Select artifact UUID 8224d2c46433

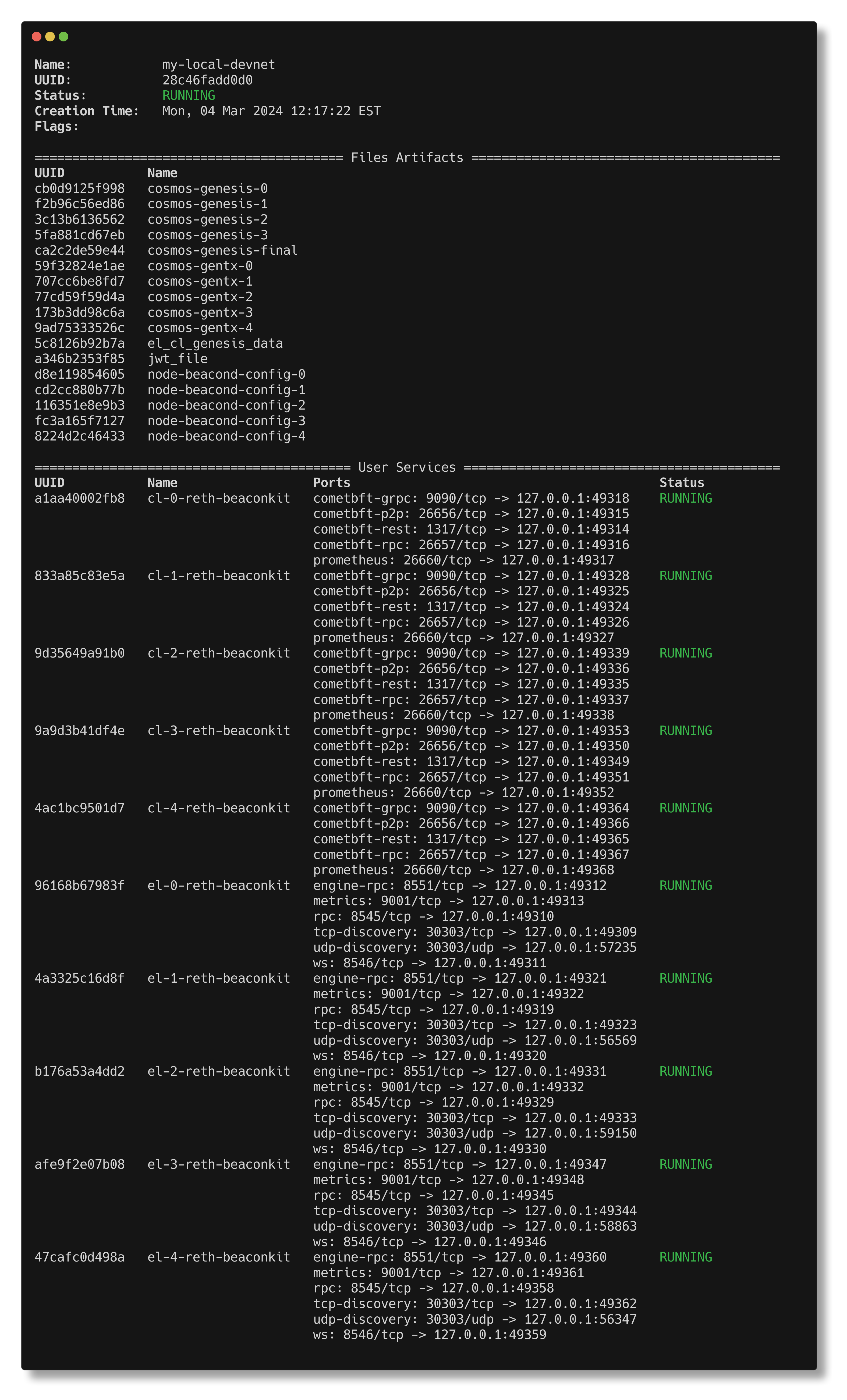[80, 436]
